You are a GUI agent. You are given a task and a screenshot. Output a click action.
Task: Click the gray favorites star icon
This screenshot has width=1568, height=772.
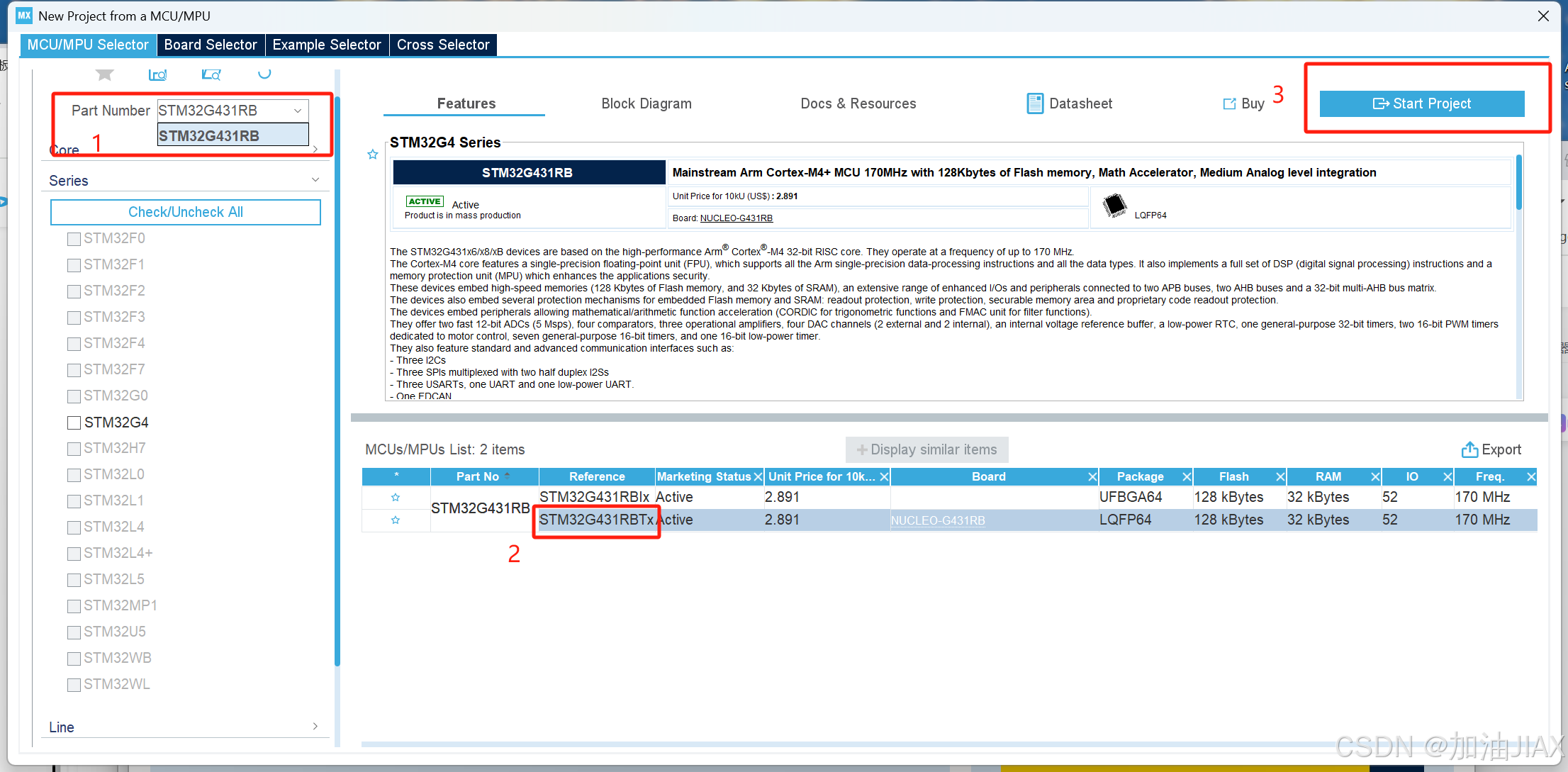[105, 74]
